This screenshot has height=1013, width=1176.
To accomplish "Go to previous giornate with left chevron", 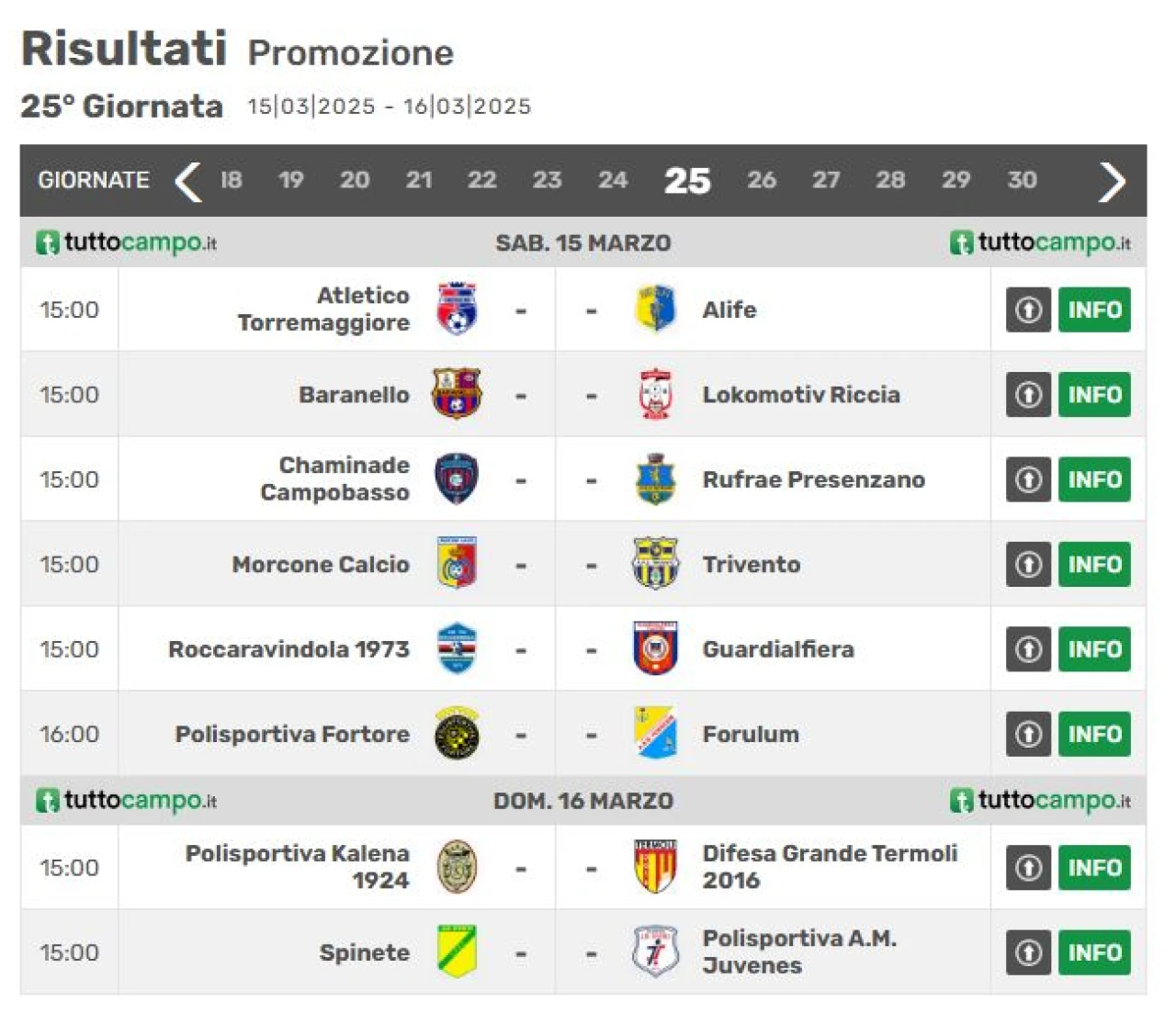I will [x=187, y=181].
